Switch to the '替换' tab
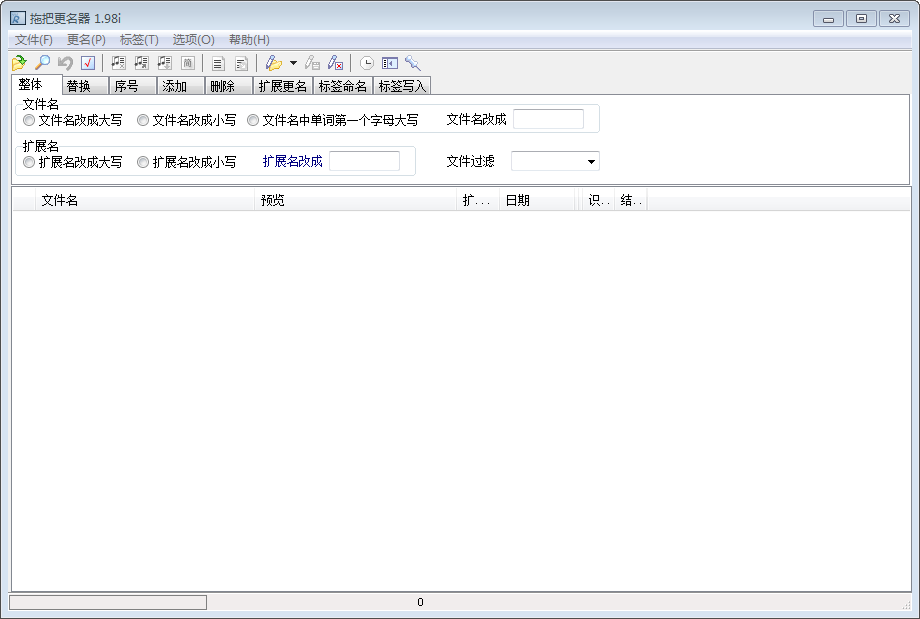This screenshot has height=619, width=920. (79, 86)
